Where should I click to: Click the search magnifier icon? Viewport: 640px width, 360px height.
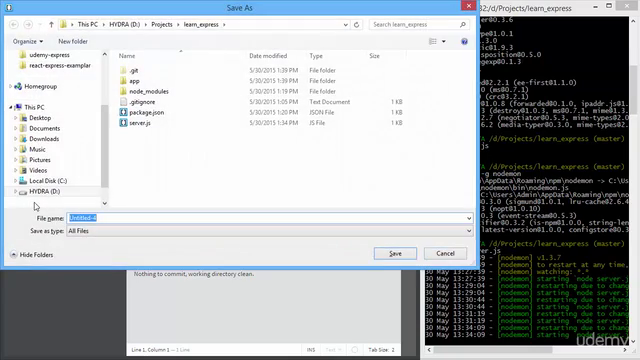click(x=463, y=24)
